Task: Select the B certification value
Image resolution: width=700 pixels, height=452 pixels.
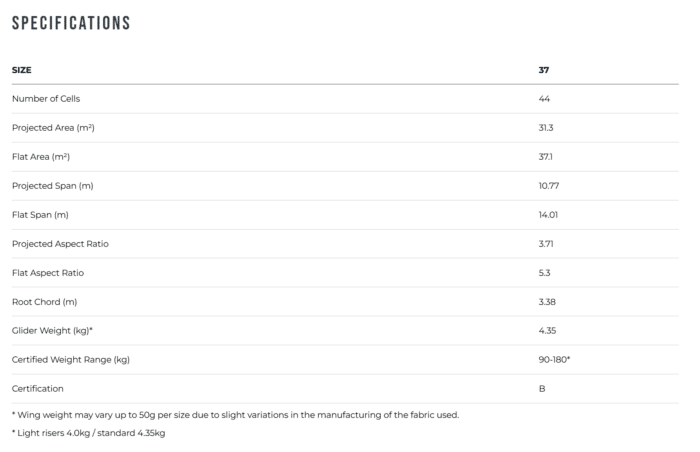Action: (x=542, y=388)
